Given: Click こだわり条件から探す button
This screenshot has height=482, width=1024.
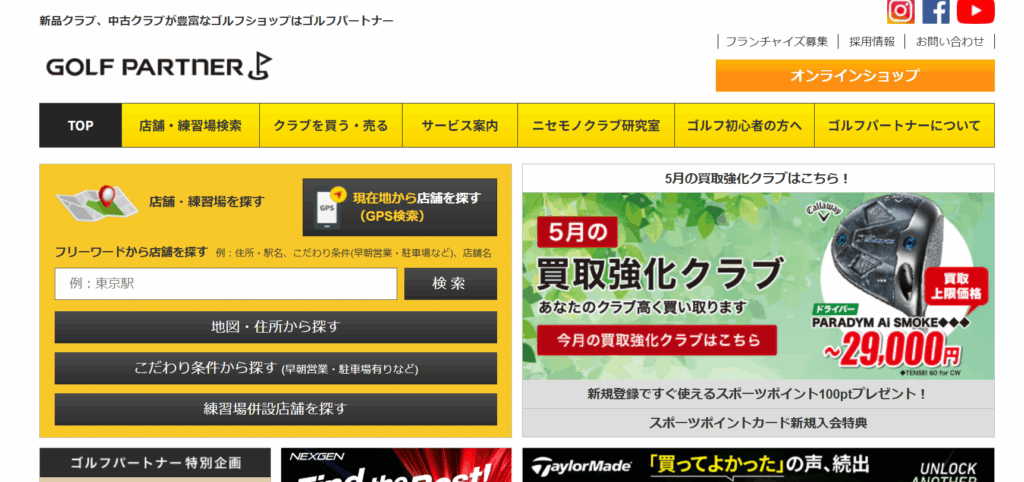Looking at the screenshot, I should point(276,368).
